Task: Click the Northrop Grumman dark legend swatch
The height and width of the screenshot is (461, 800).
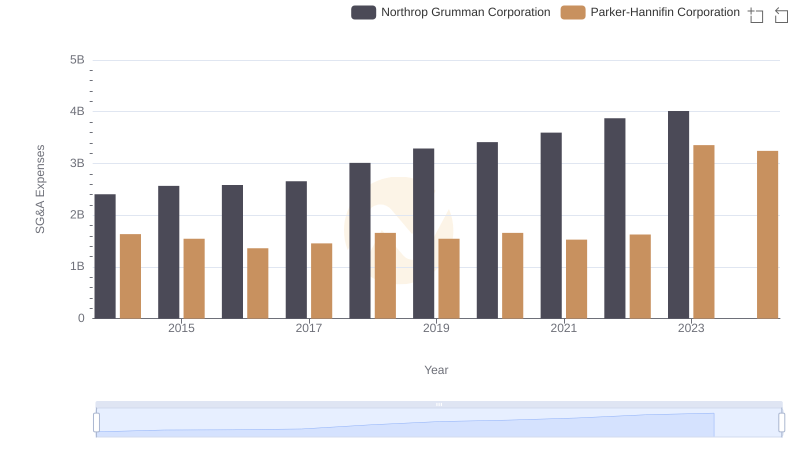Action: 363,12
